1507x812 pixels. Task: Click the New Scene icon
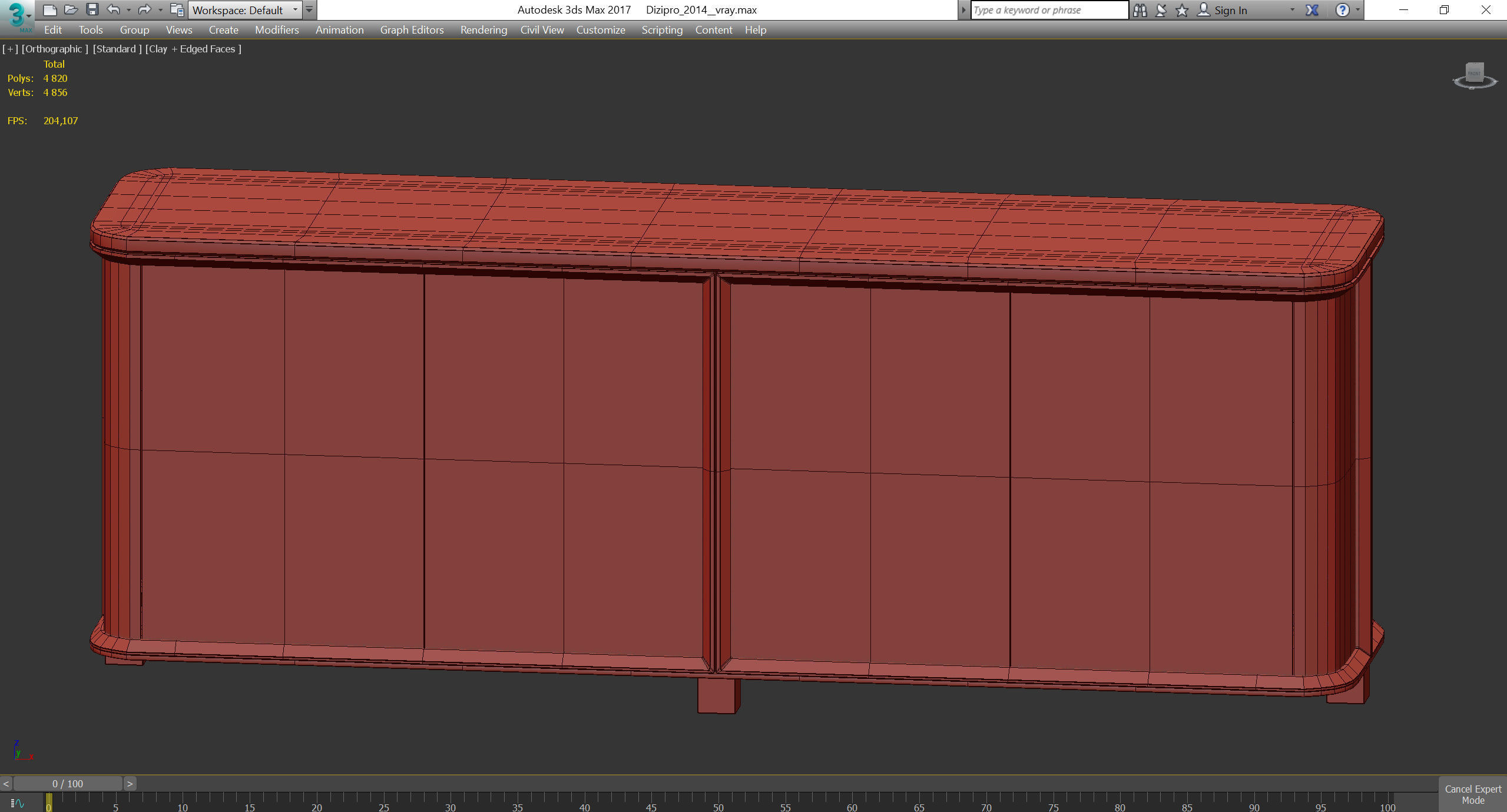pyautogui.click(x=50, y=9)
